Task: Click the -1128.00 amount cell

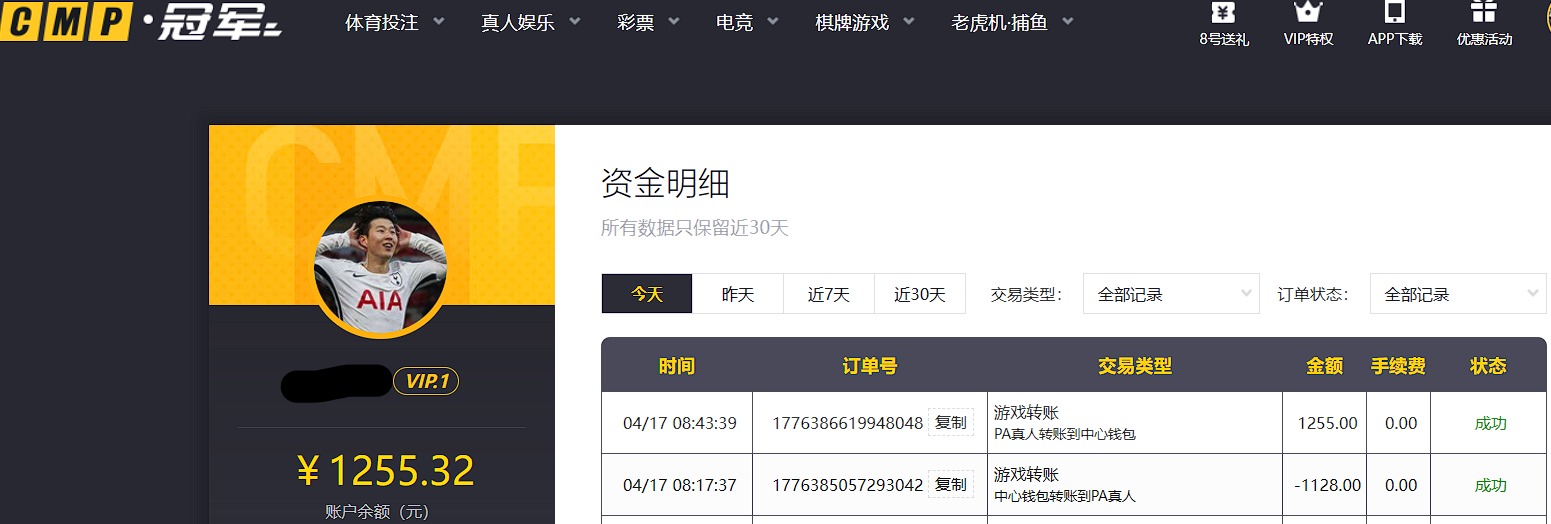Action: point(1327,485)
